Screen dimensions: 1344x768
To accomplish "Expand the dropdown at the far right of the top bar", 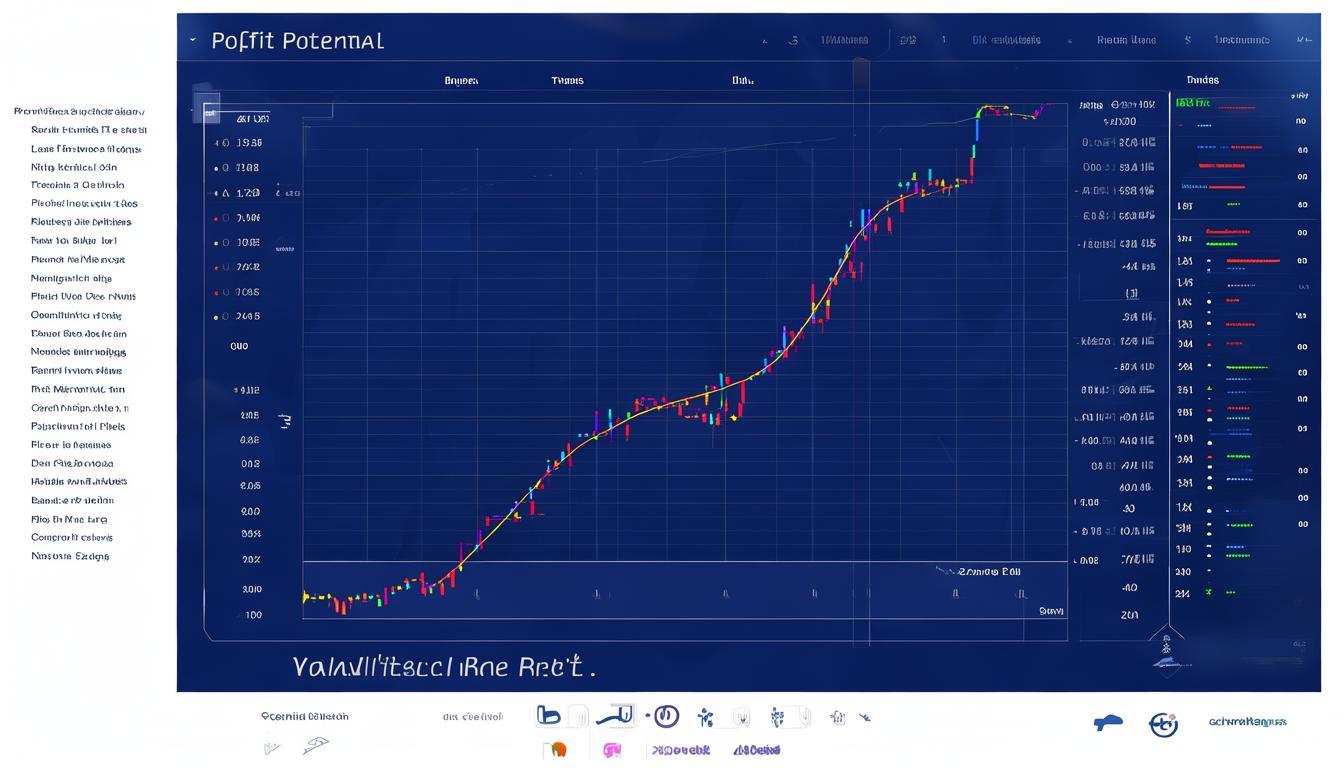I will tap(1305, 40).
